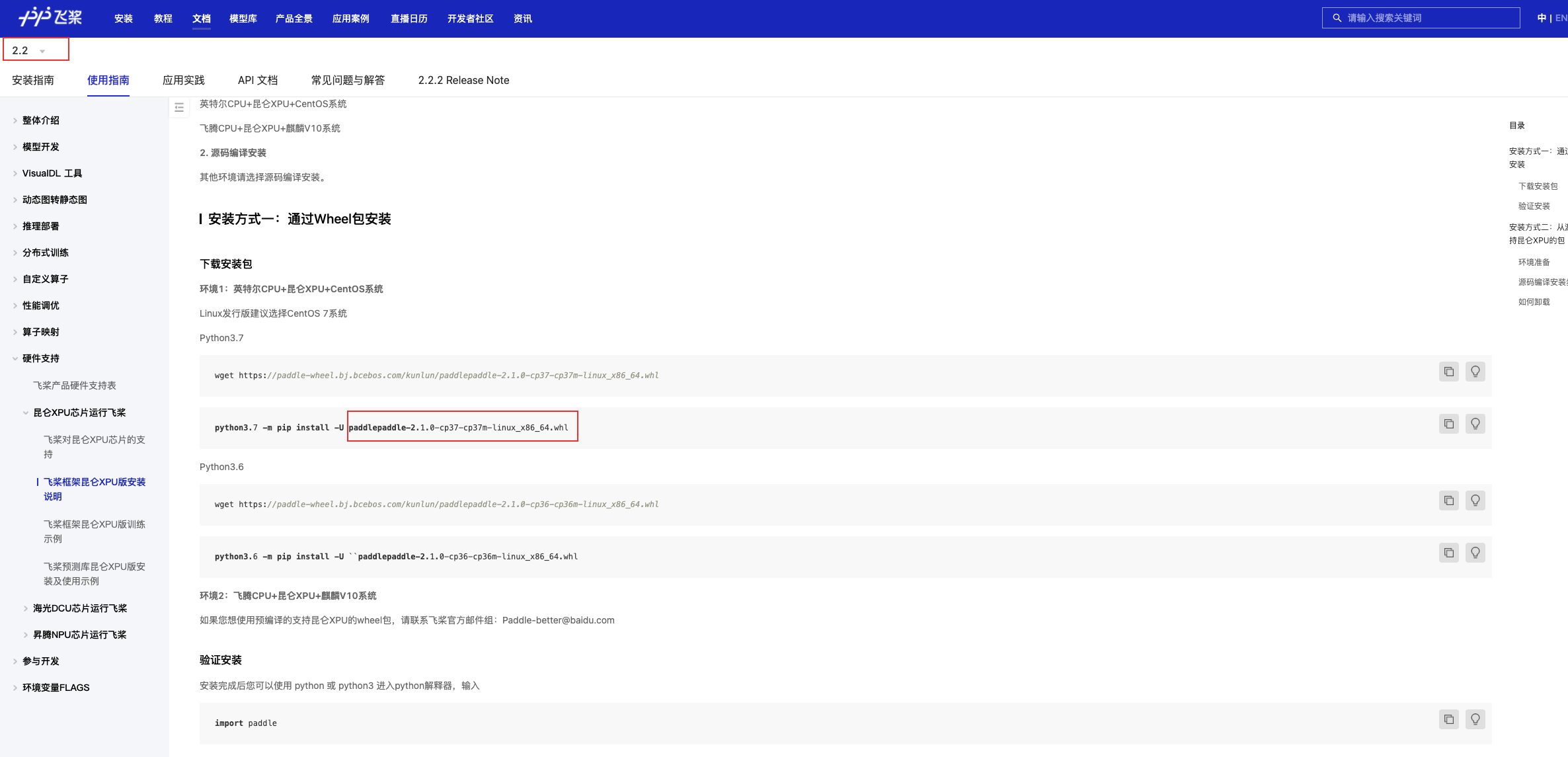Switch language to 中
Viewport: 1568px width, 757px height.
pos(1542,18)
